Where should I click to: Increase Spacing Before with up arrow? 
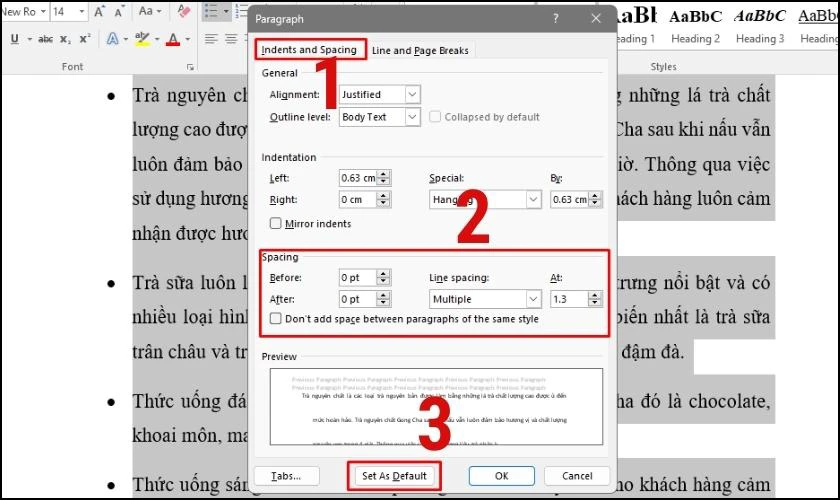pos(383,274)
